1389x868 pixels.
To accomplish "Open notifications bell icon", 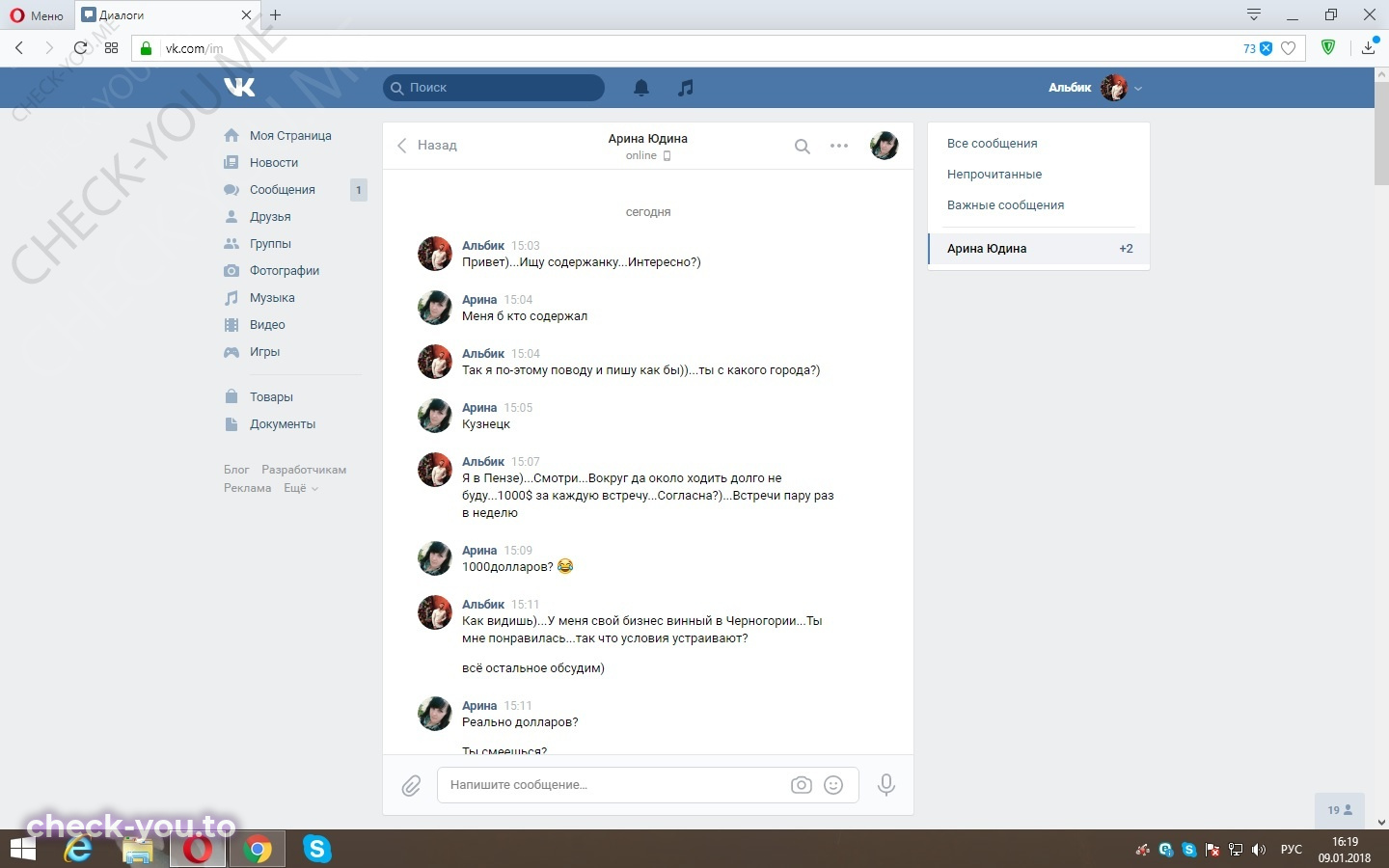I will coord(640,88).
